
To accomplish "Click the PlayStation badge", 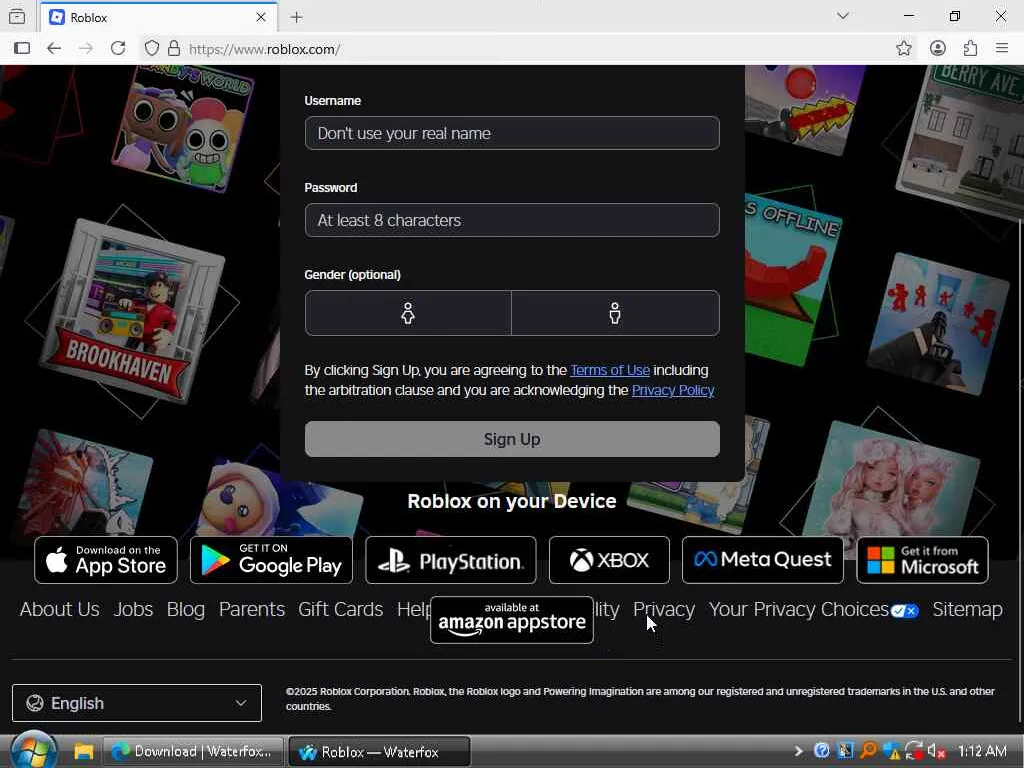I will click(x=451, y=560).
